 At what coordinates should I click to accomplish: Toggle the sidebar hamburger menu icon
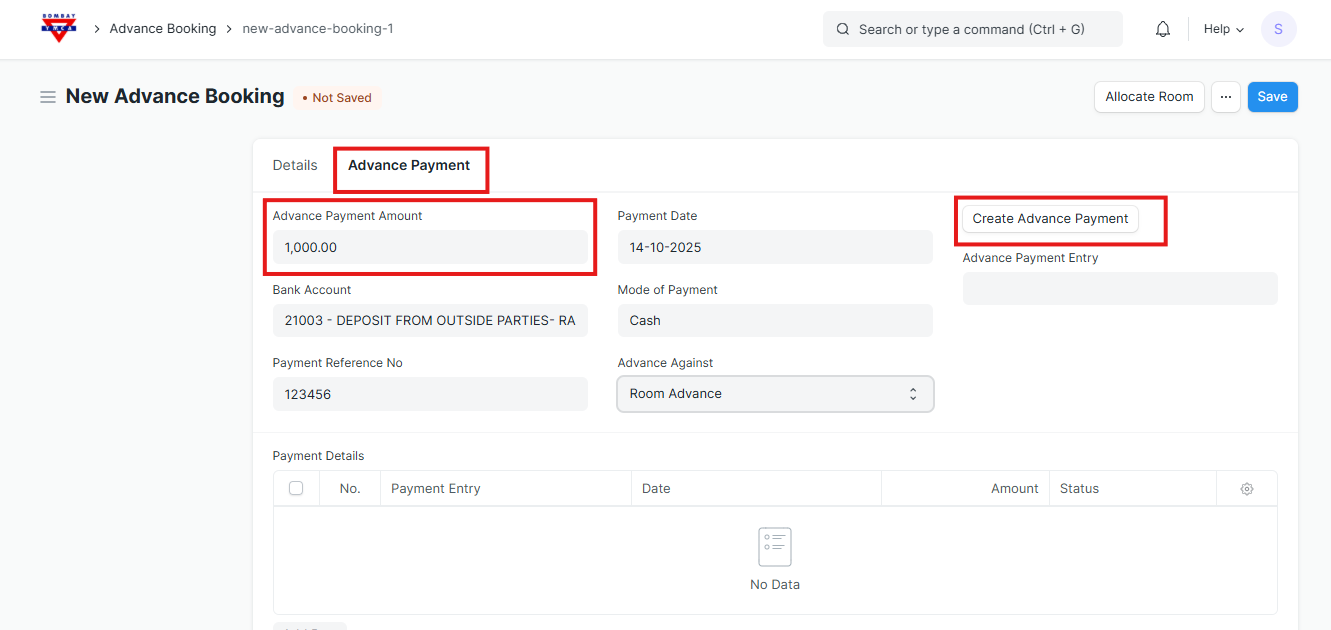[47, 97]
